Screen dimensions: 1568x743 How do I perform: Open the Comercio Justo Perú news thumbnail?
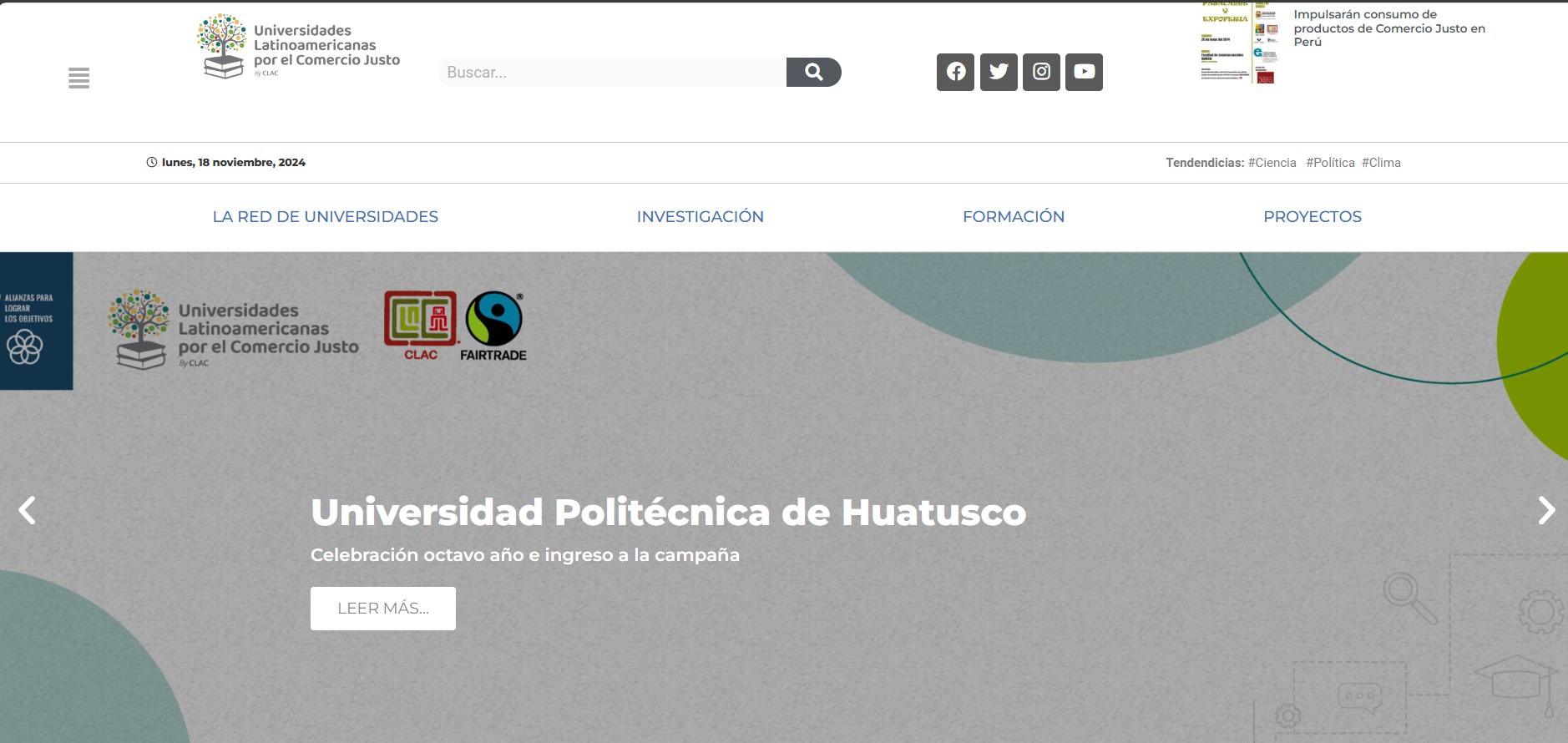(x=1238, y=42)
